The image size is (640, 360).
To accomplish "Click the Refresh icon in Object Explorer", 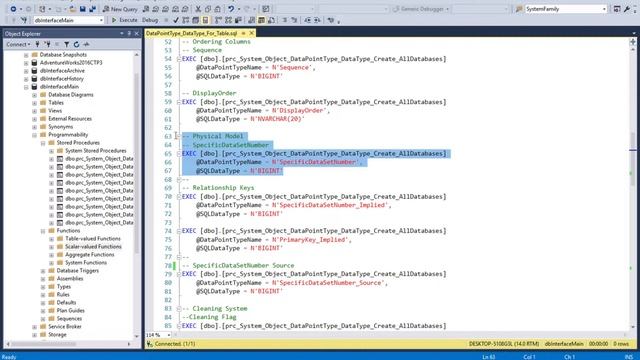I will point(76,44).
